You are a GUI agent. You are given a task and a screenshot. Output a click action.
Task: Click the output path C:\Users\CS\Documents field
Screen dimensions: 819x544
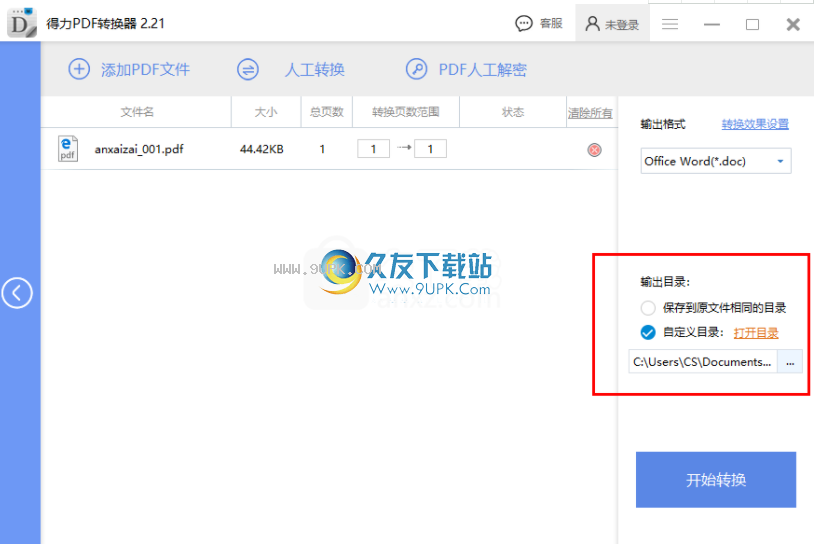pos(703,362)
